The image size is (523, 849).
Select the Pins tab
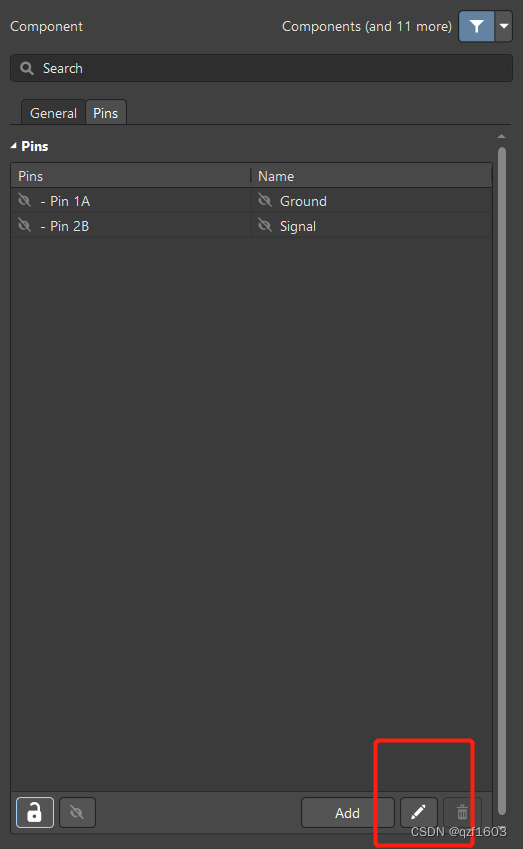click(106, 113)
